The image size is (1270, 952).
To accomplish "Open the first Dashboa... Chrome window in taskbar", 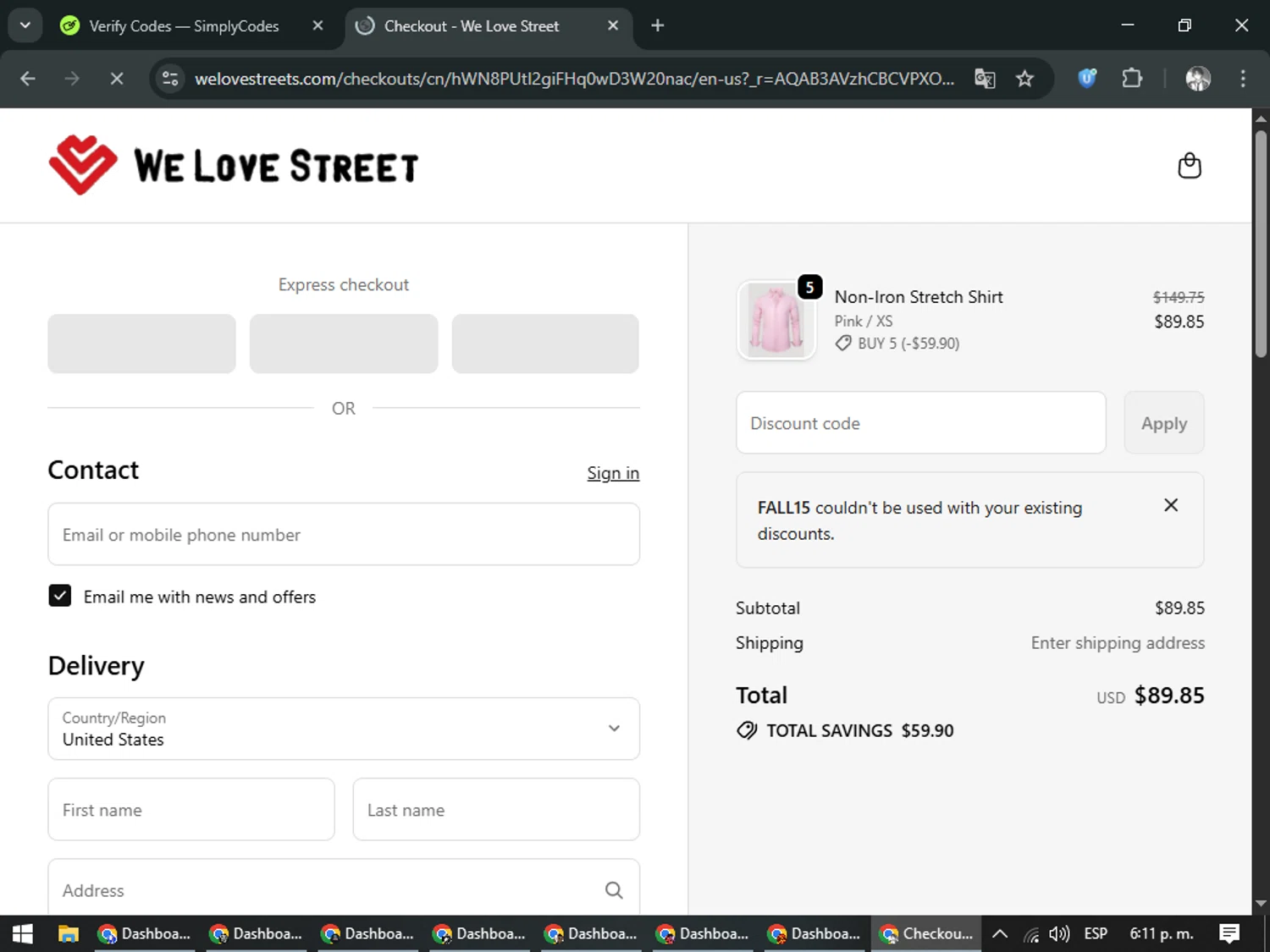I will (144, 933).
